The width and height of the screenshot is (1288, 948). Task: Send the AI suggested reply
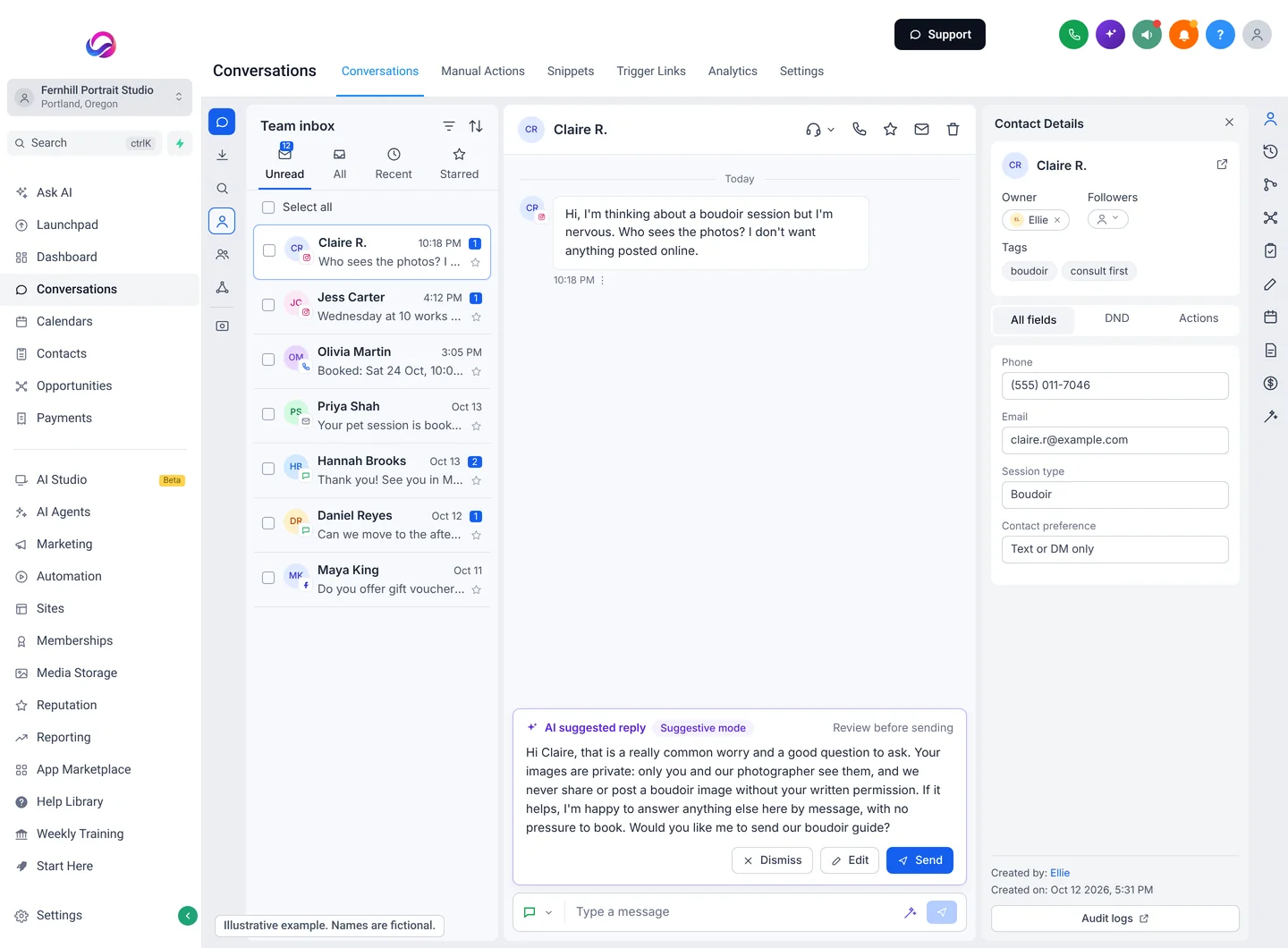(x=919, y=860)
